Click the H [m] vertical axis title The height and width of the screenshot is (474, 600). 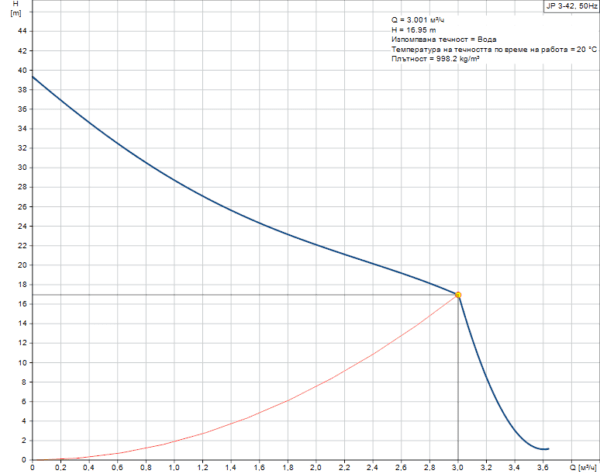pos(15,10)
